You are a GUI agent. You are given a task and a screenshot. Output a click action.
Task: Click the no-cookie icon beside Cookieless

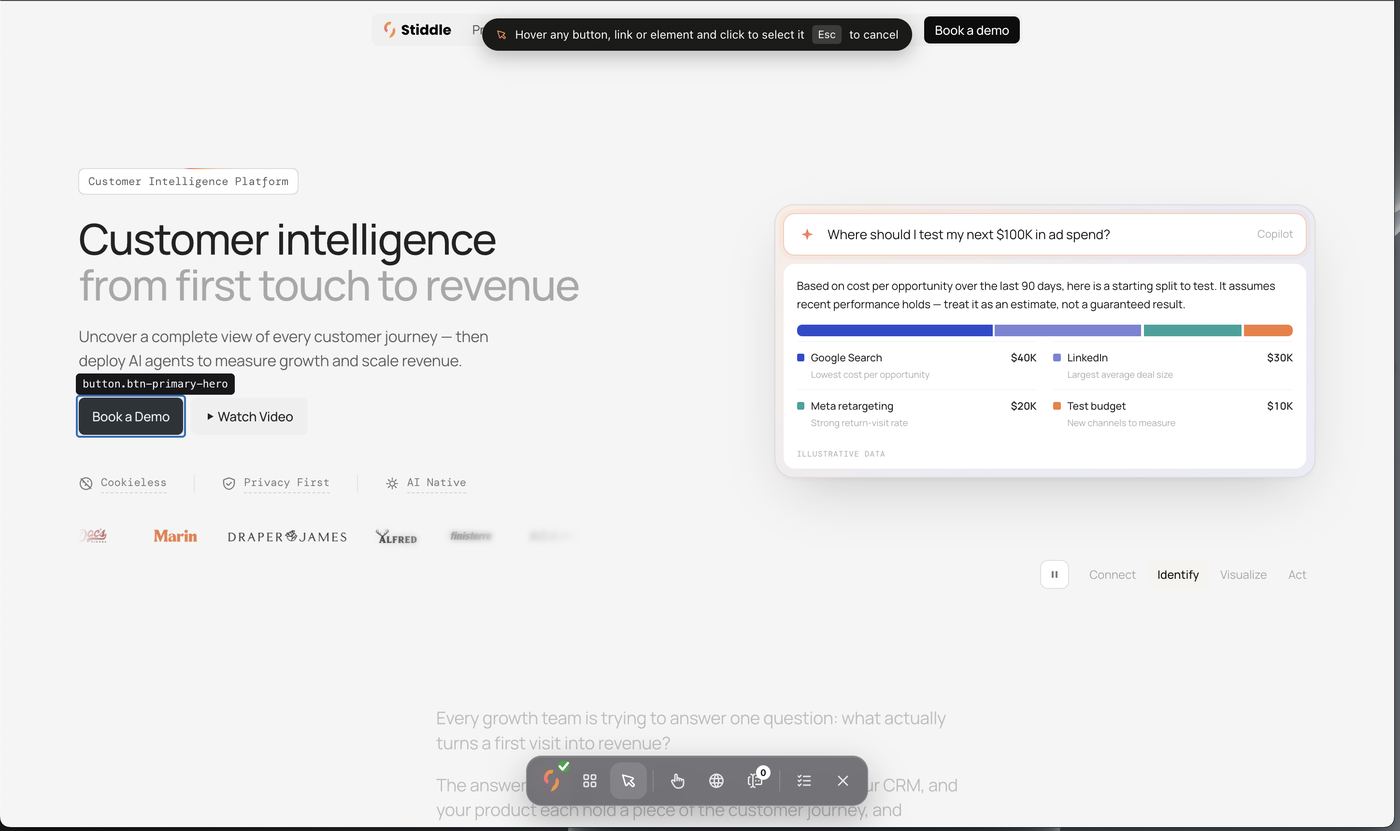86,483
